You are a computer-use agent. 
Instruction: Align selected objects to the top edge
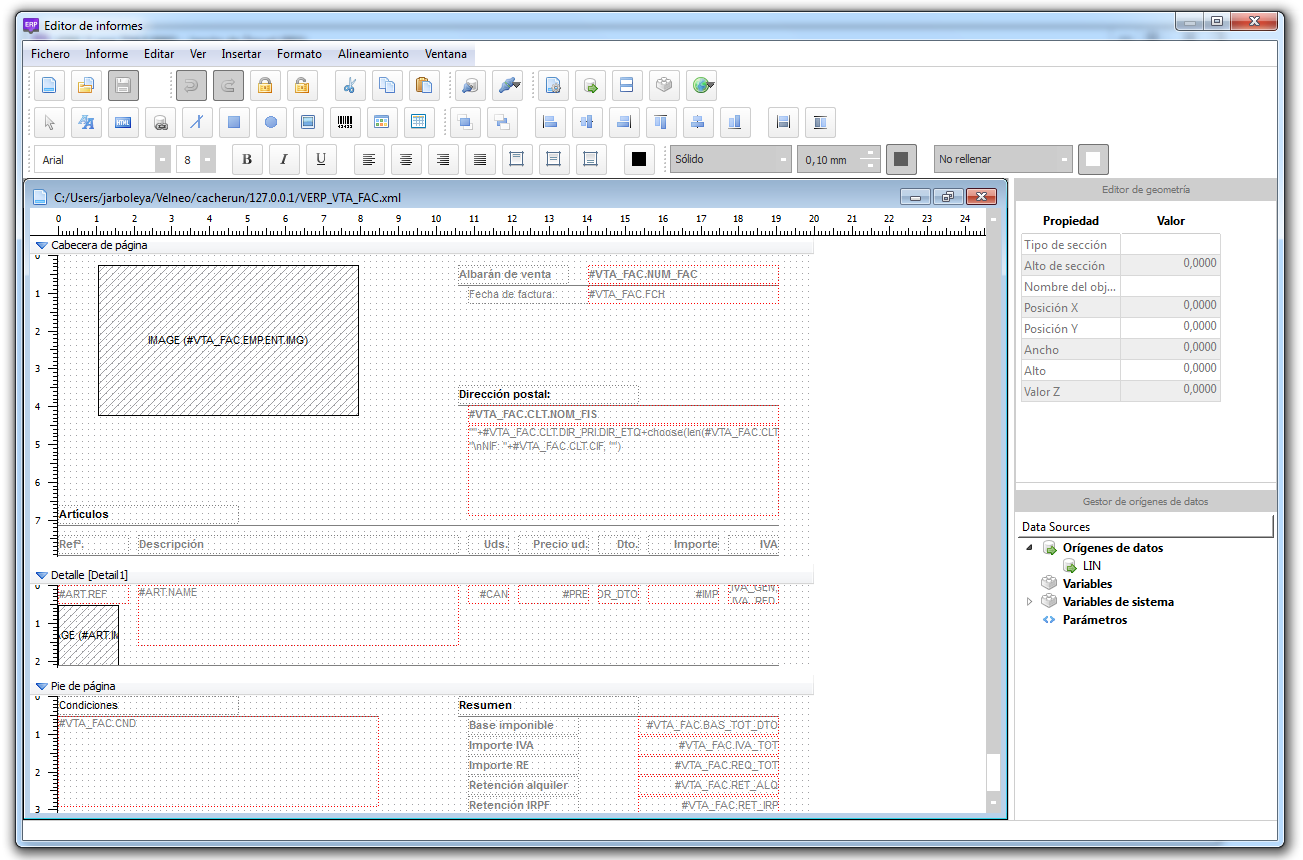[661, 122]
